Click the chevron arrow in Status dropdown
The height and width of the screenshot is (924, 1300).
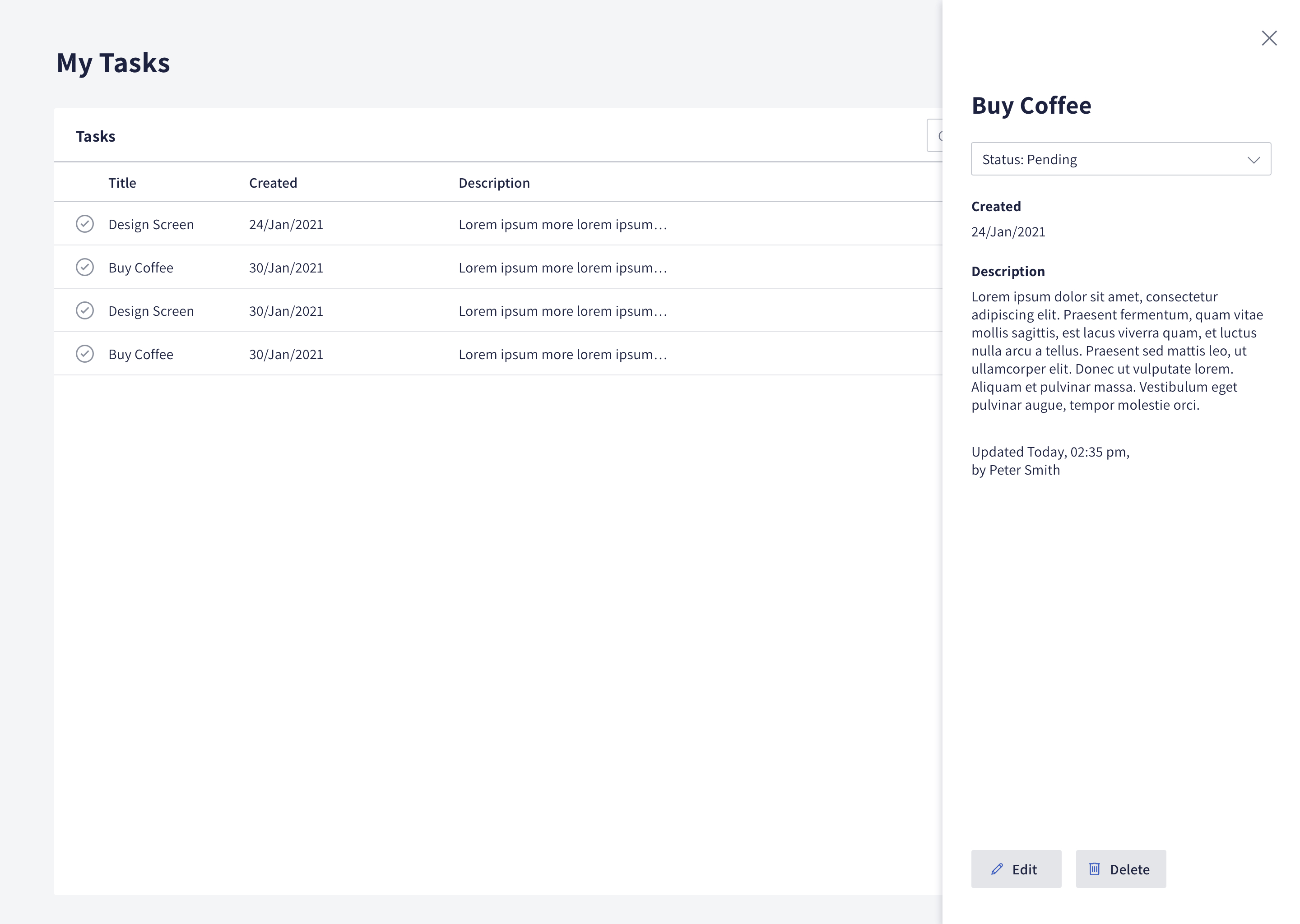click(1254, 160)
